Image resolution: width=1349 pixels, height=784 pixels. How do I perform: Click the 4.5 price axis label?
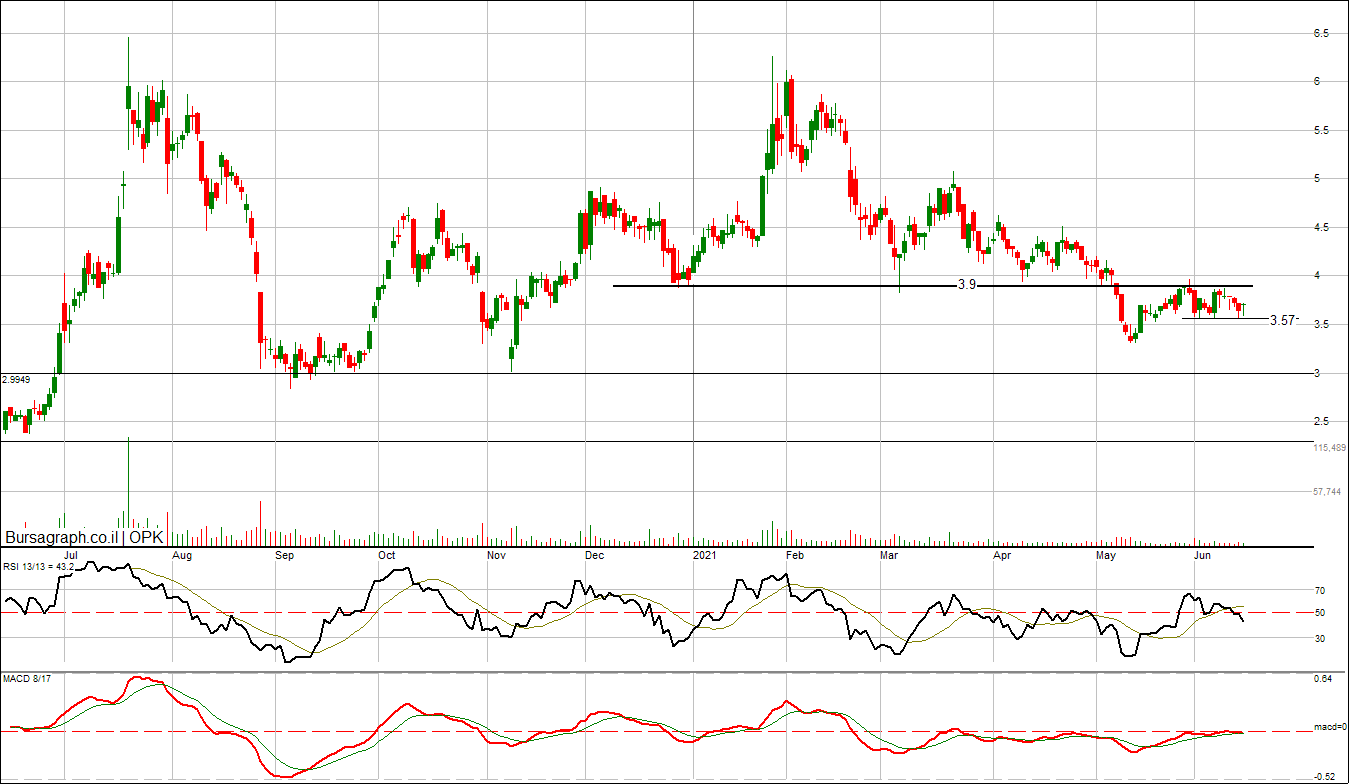[1320, 228]
